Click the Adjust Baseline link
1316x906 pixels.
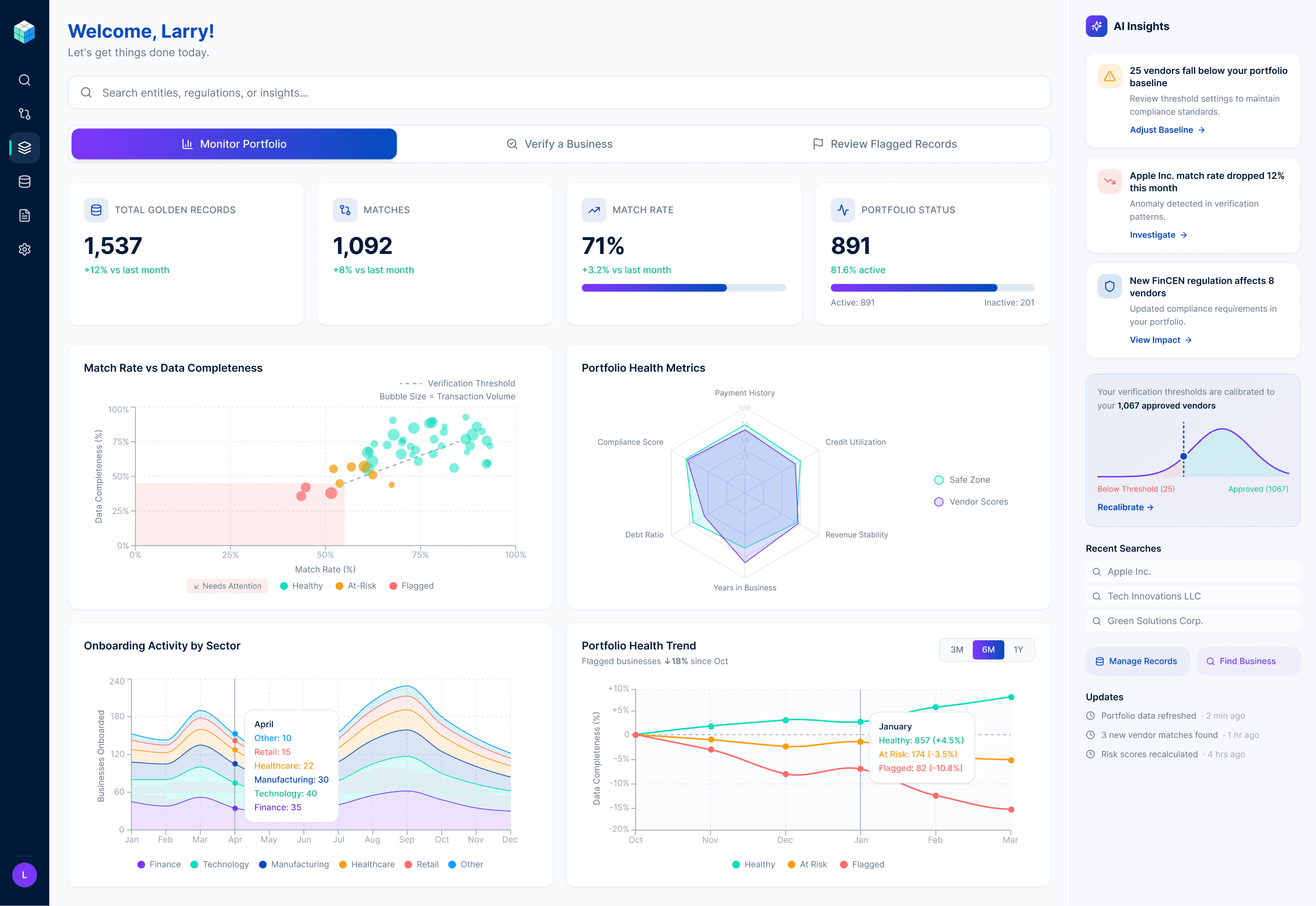1167,130
